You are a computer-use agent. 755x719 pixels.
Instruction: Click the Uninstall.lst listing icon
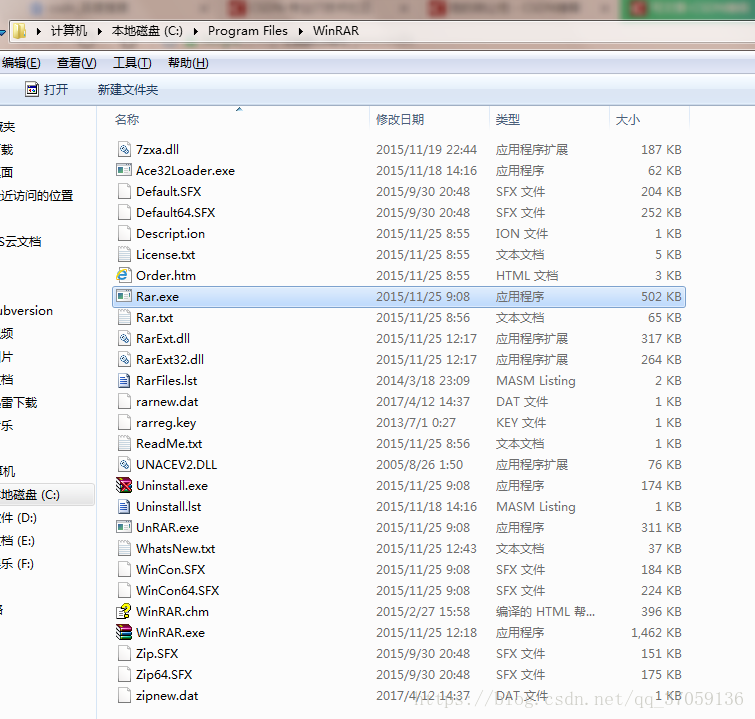point(124,507)
